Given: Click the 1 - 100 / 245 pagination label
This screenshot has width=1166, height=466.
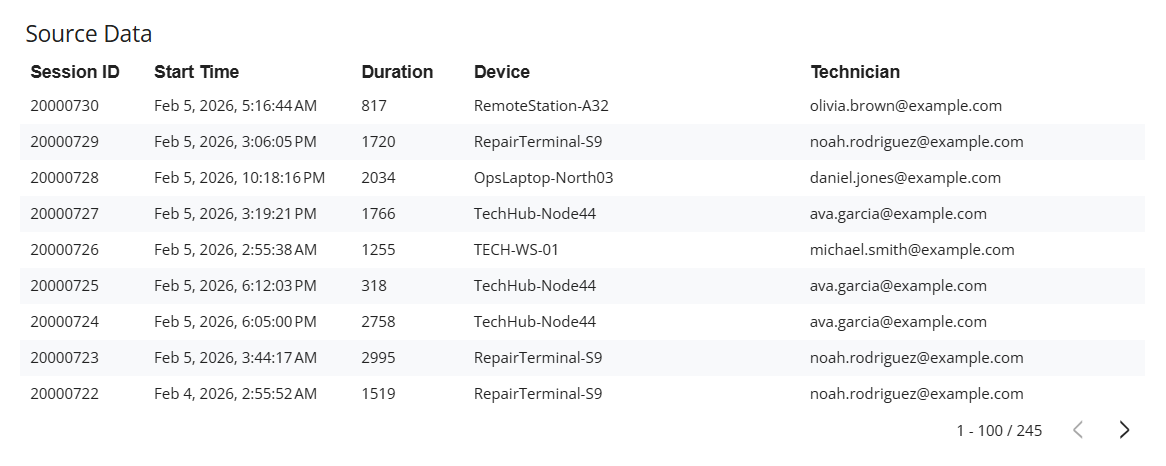Looking at the screenshot, I should click(998, 430).
